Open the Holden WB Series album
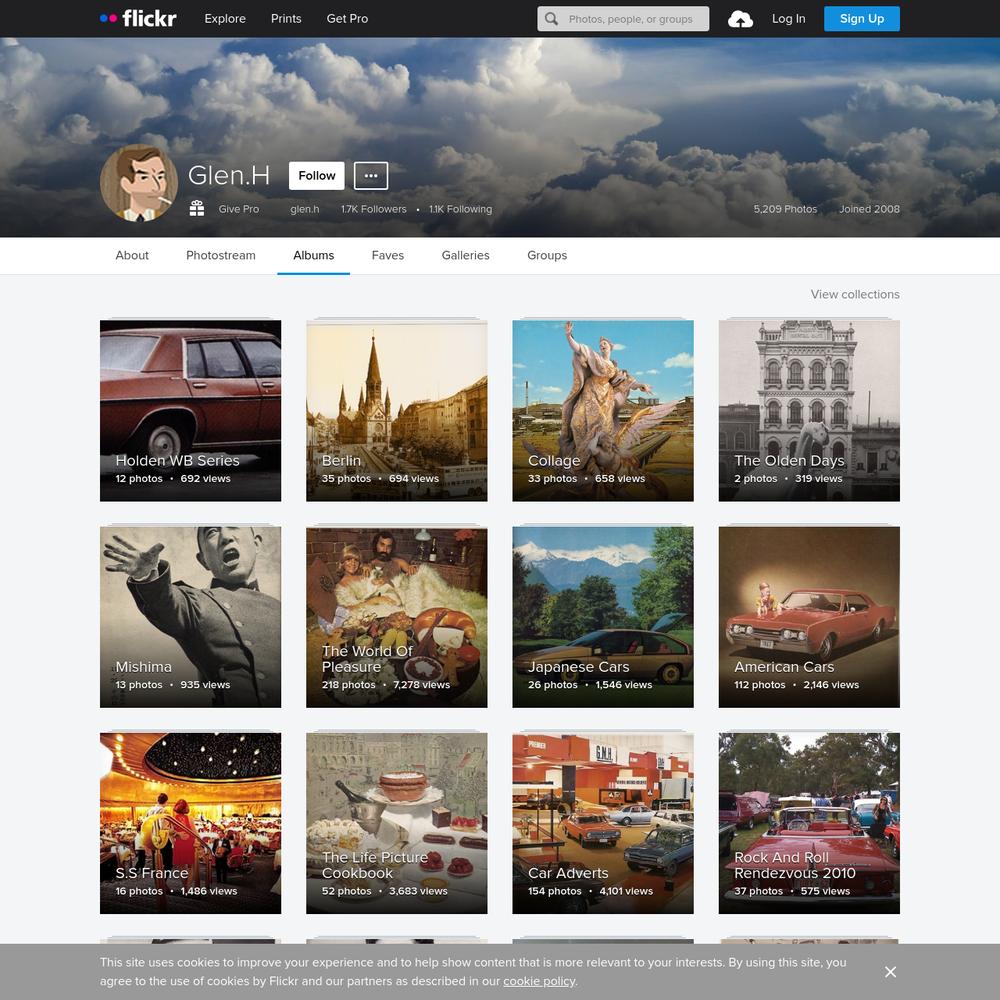 190,411
